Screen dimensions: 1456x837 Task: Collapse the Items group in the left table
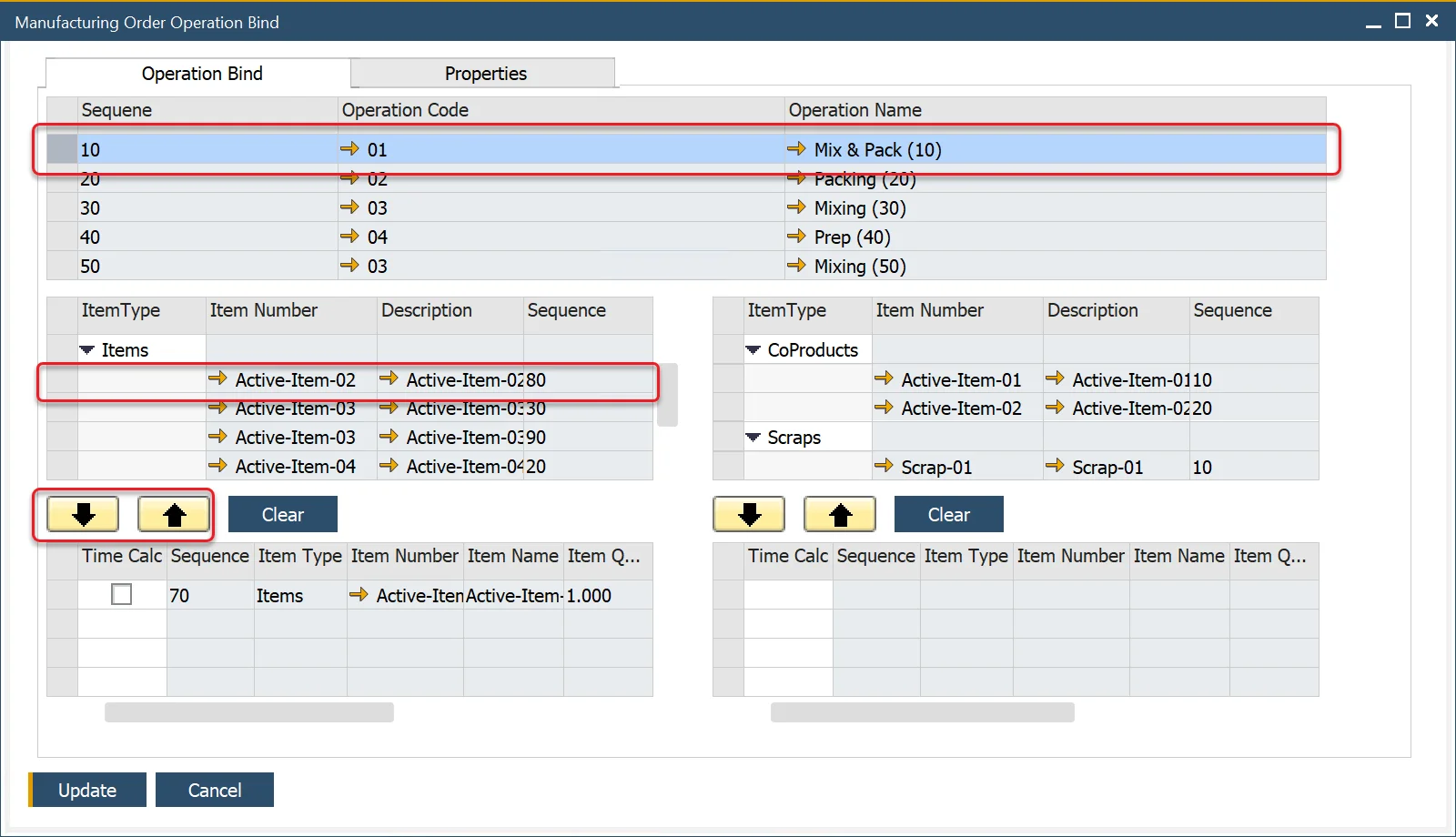click(x=87, y=348)
